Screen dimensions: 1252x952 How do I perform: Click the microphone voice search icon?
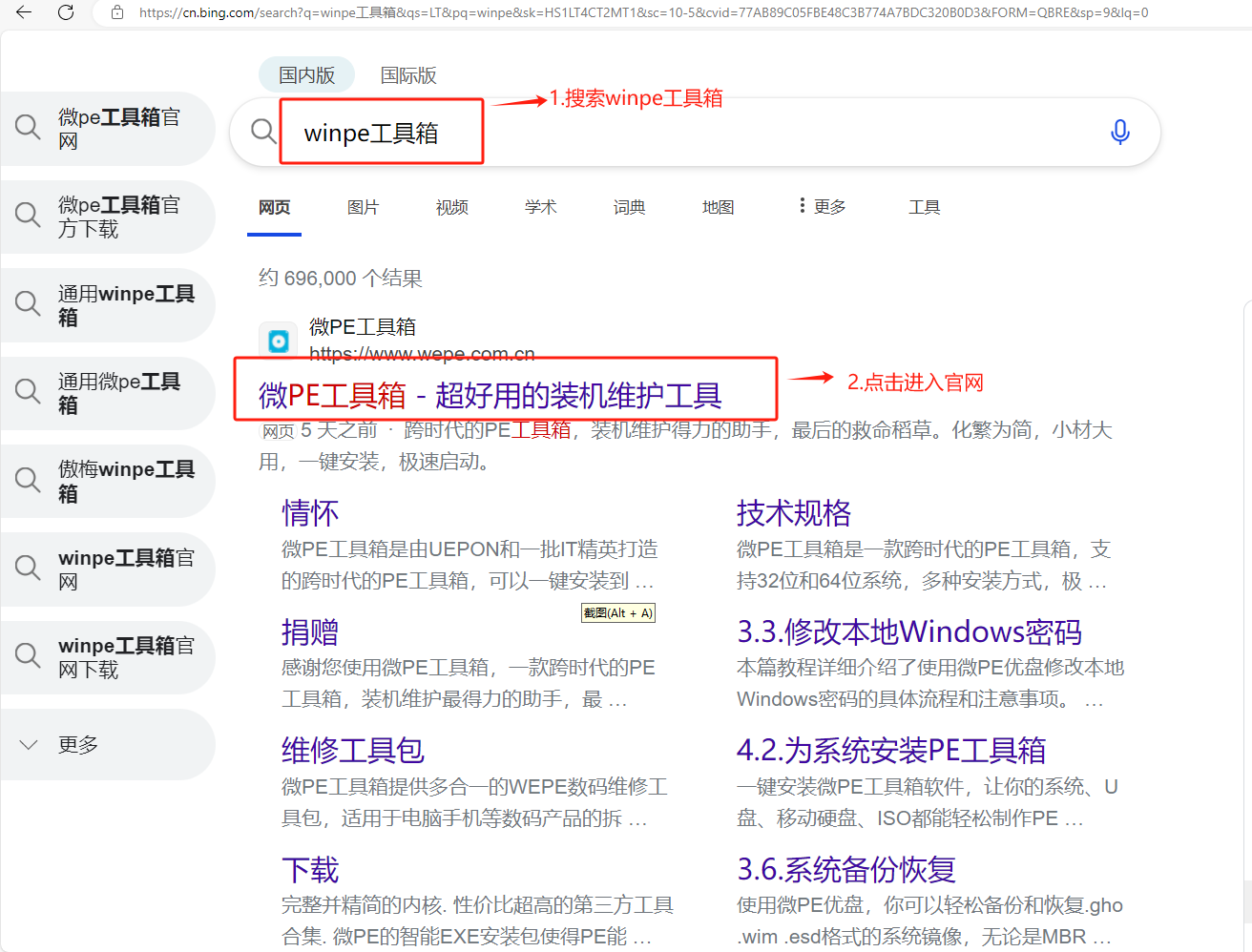coord(1119,132)
